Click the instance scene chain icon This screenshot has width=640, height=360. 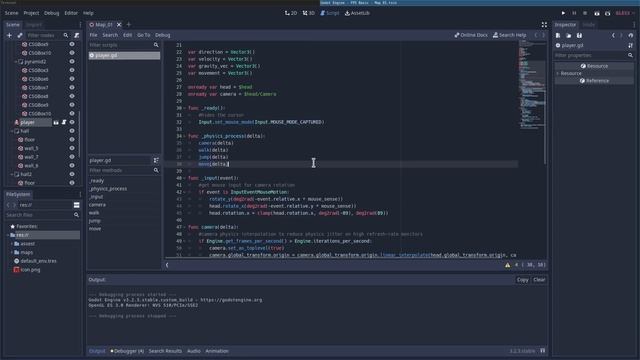coord(20,36)
